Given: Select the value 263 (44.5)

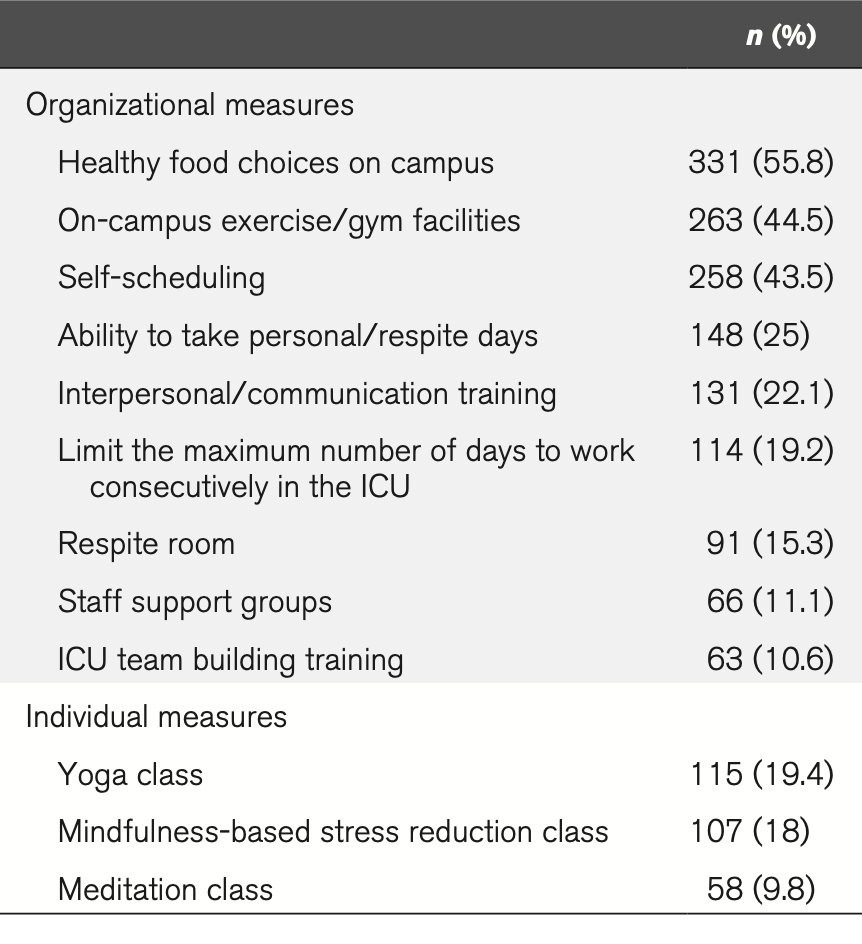Looking at the screenshot, I should pyautogui.click(x=760, y=220).
